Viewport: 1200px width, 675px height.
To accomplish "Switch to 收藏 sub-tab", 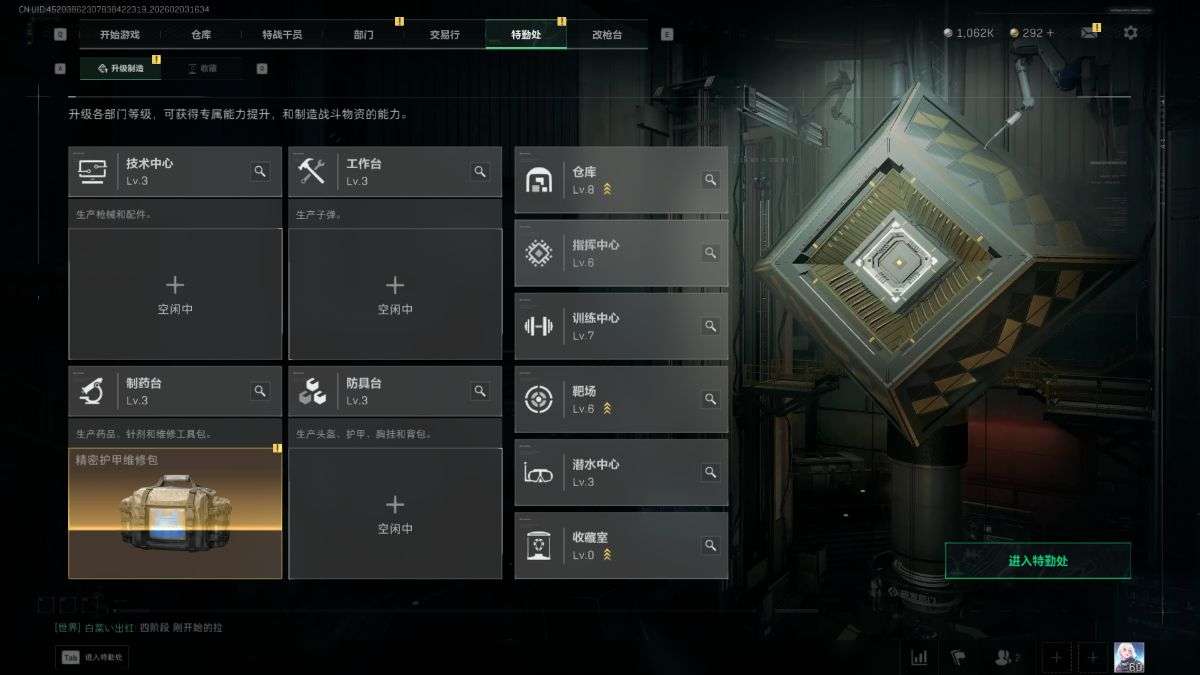I will click(x=202, y=69).
